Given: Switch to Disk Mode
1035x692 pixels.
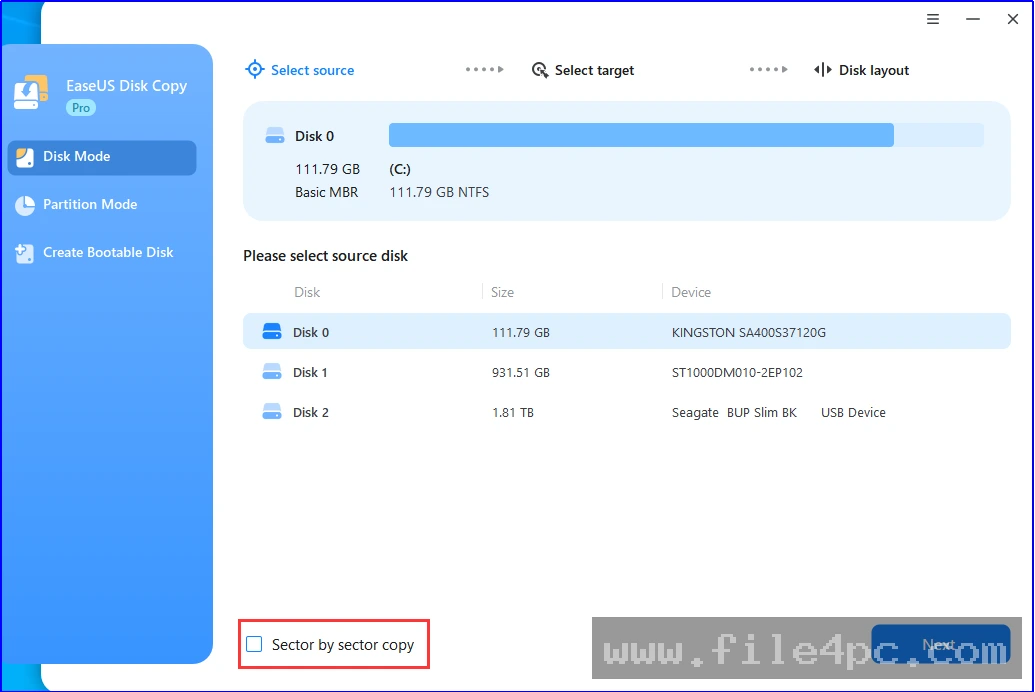Looking at the screenshot, I should point(102,157).
